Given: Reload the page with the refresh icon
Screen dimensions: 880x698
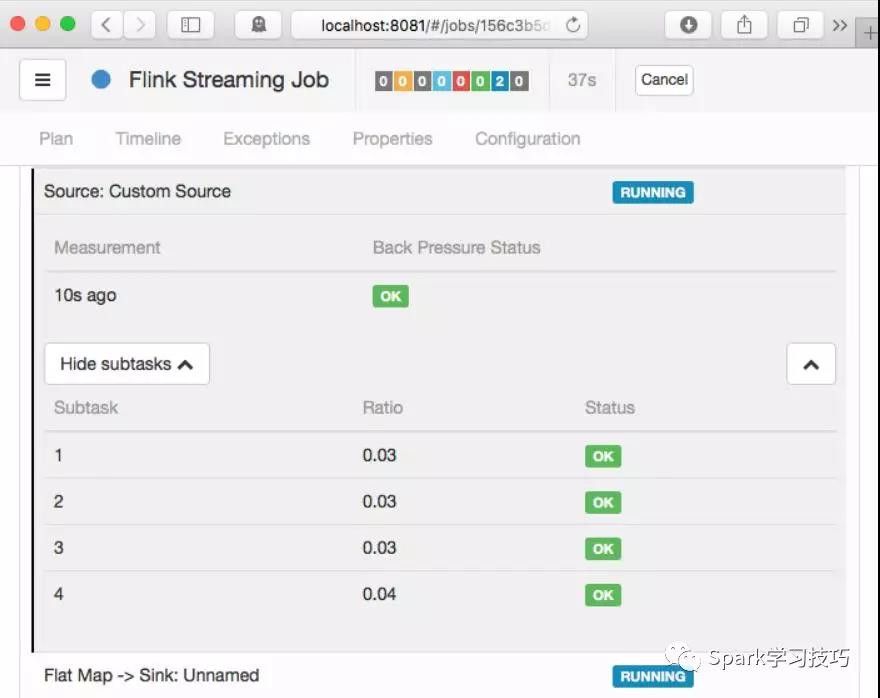Looking at the screenshot, I should (x=572, y=25).
